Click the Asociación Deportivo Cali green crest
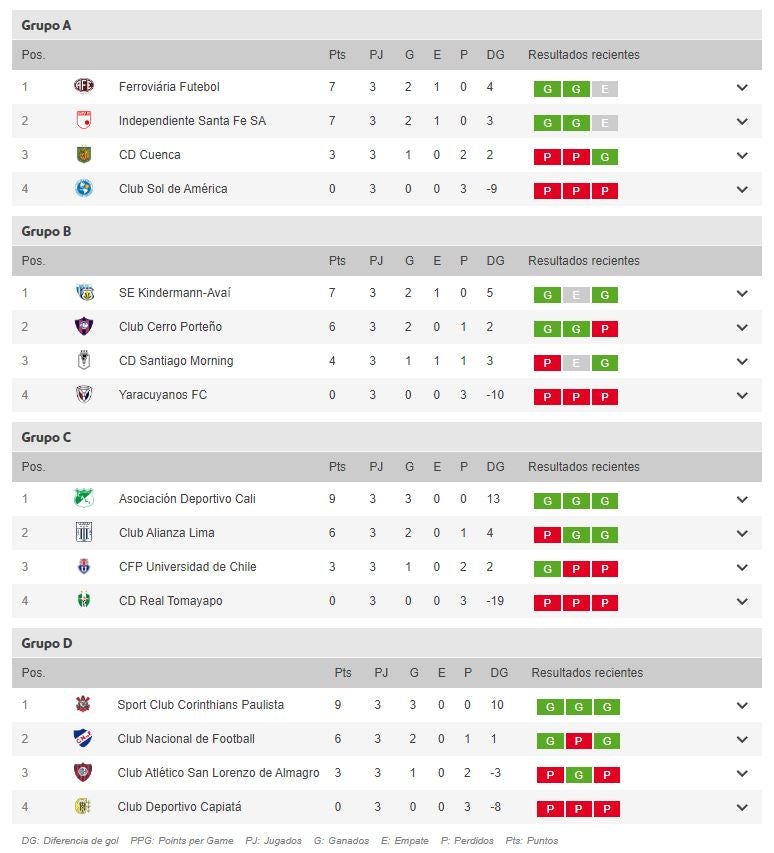Screen dimensions: 774x853 click(x=83, y=499)
